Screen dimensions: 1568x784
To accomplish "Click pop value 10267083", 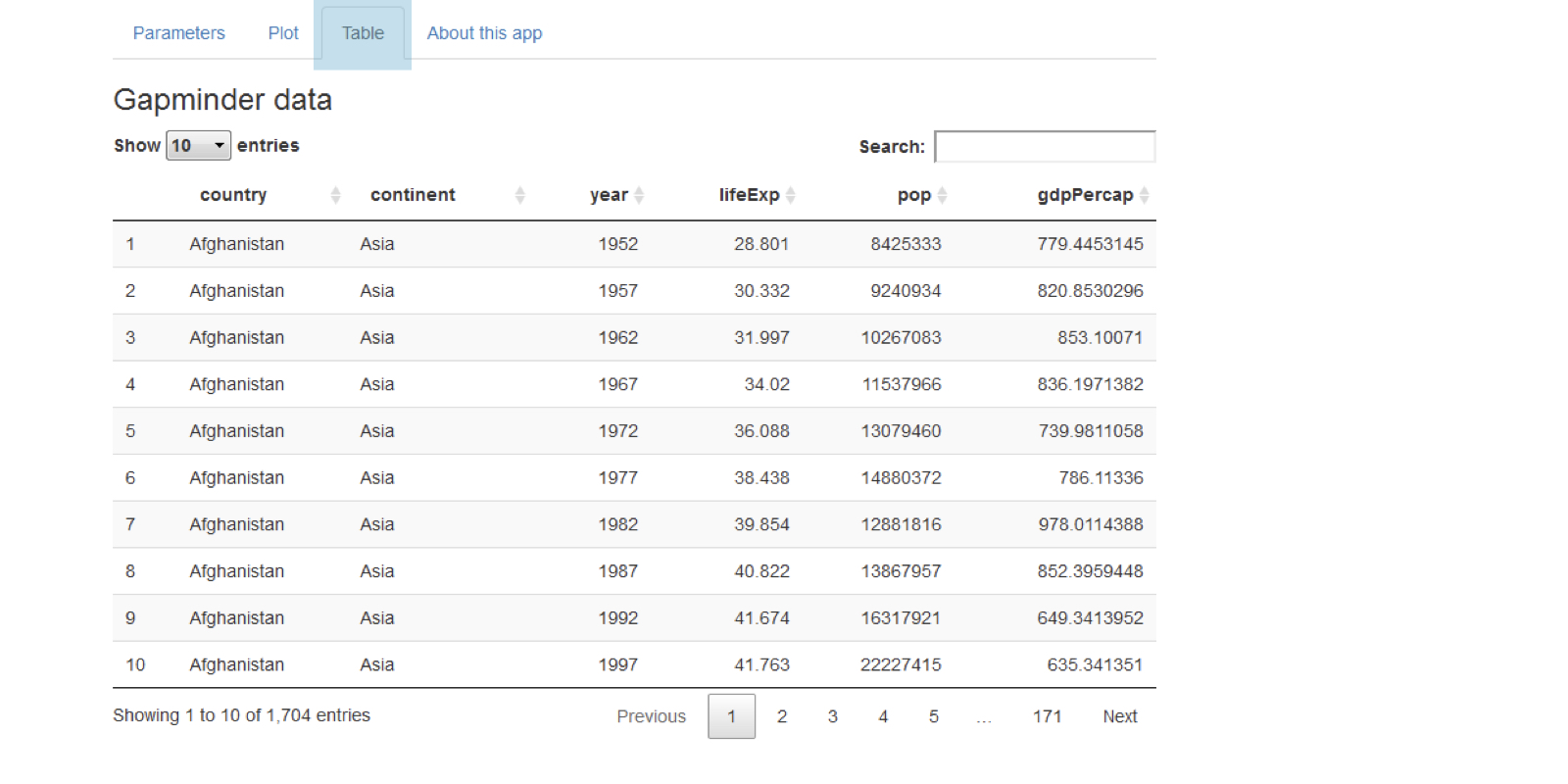I will pyautogui.click(x=902, y=338).
